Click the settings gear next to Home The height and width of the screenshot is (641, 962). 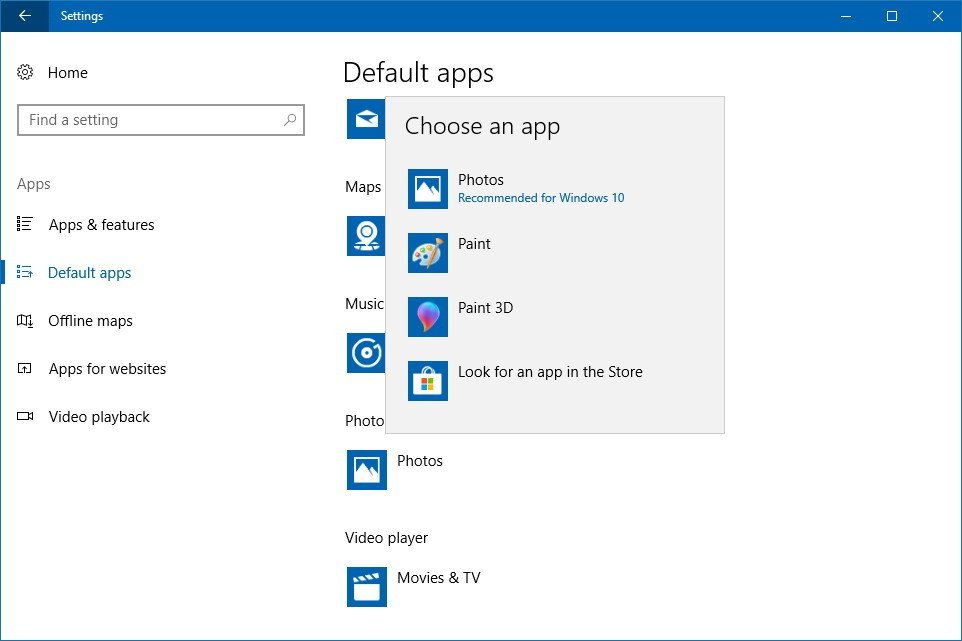tap(24, 72)
